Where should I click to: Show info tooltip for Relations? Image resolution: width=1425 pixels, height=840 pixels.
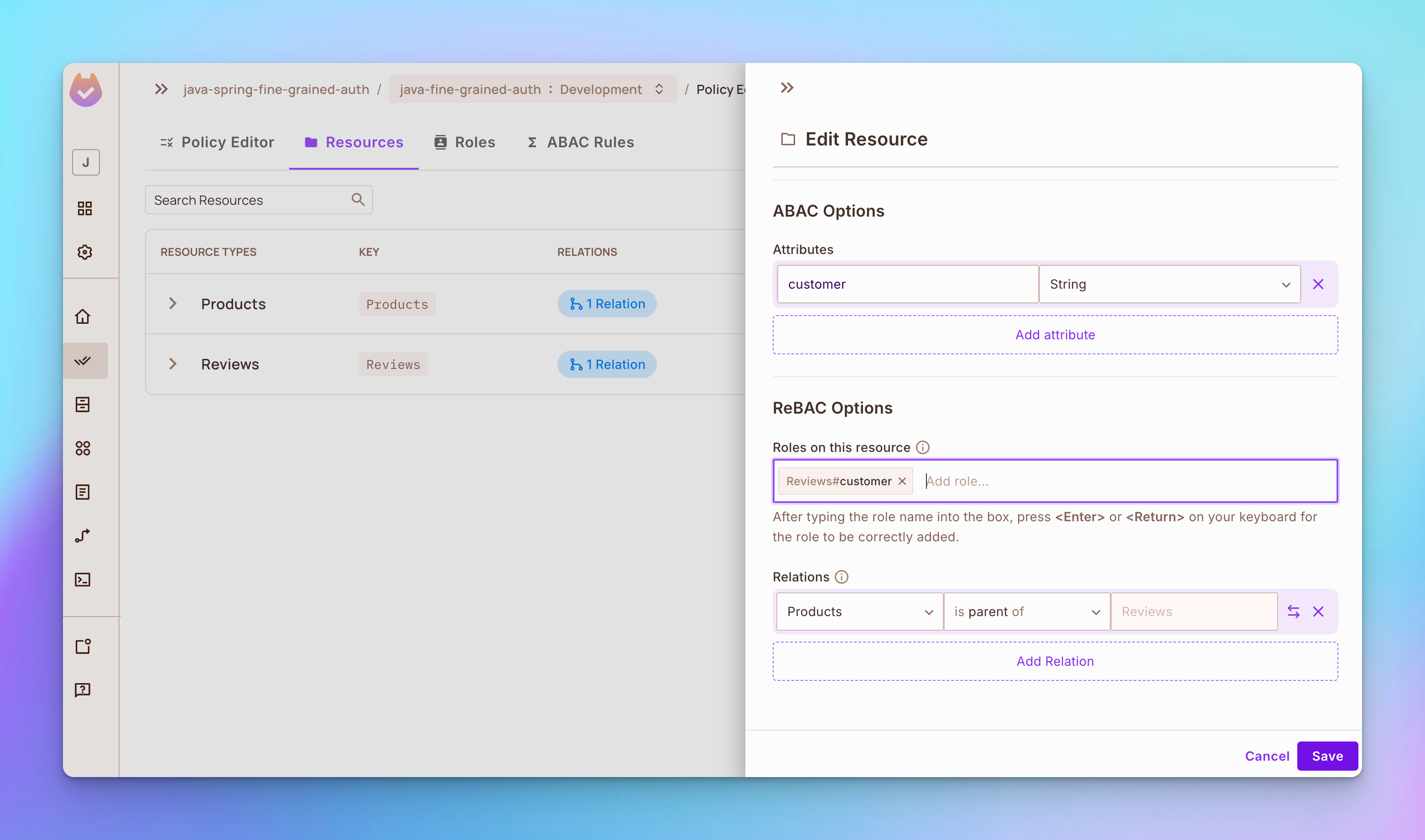point(842,577)
